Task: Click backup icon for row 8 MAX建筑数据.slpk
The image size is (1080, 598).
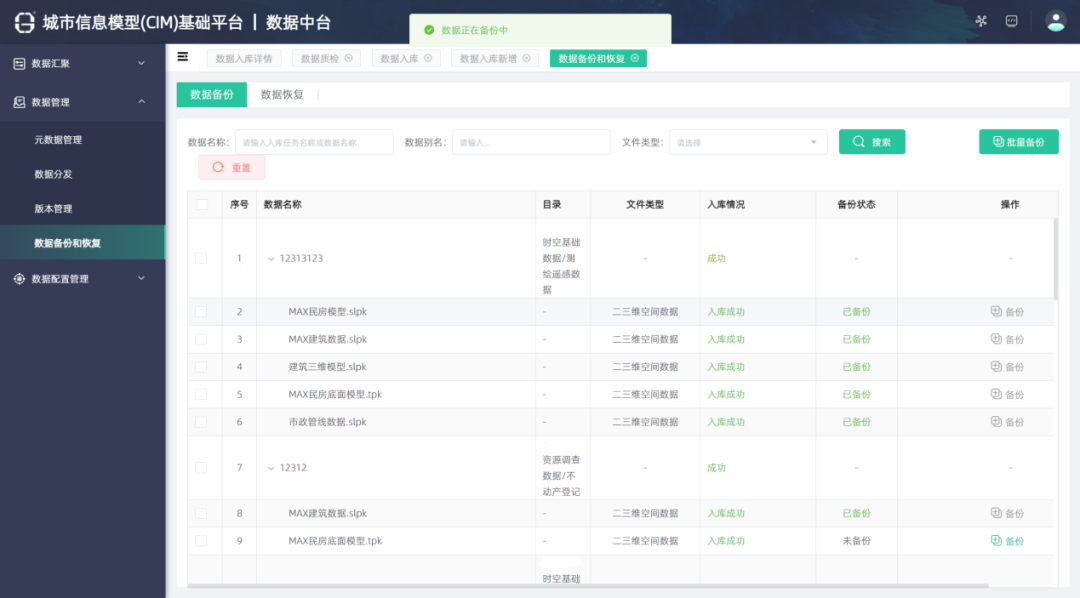Action: click(x=996, y=513)
